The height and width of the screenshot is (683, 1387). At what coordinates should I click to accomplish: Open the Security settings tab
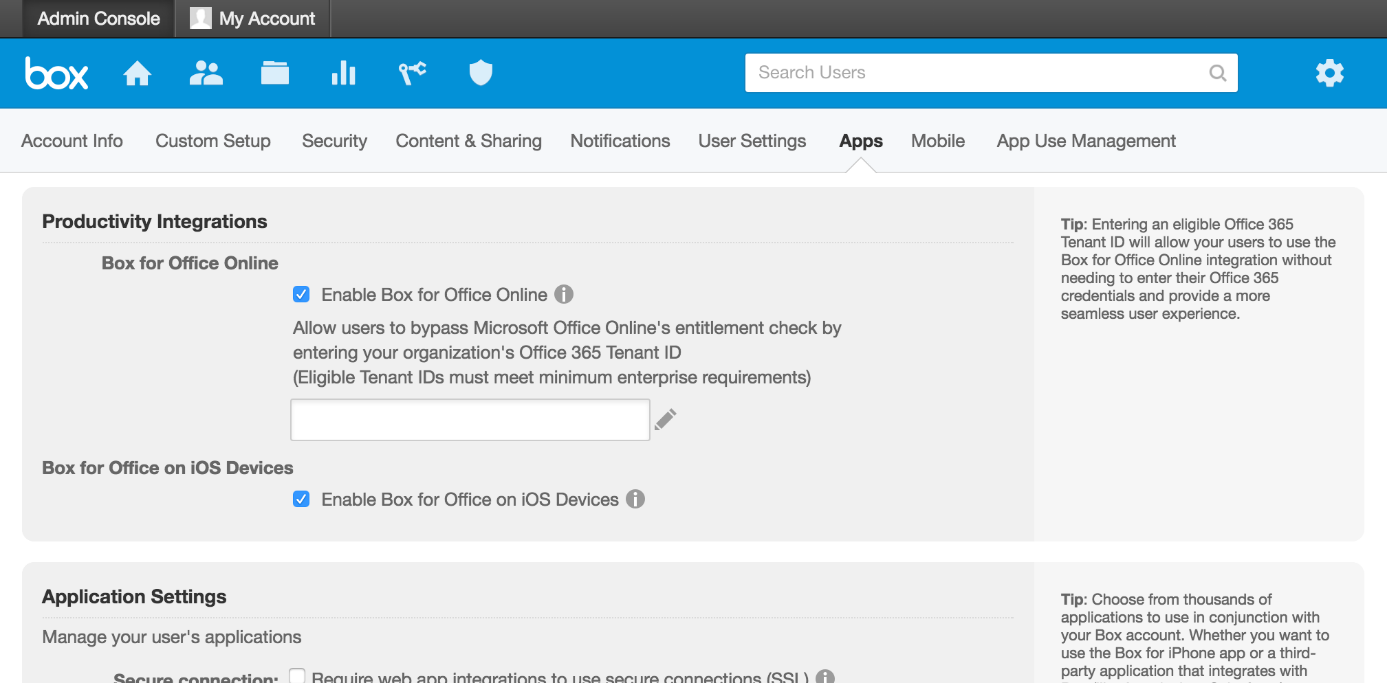334,141
